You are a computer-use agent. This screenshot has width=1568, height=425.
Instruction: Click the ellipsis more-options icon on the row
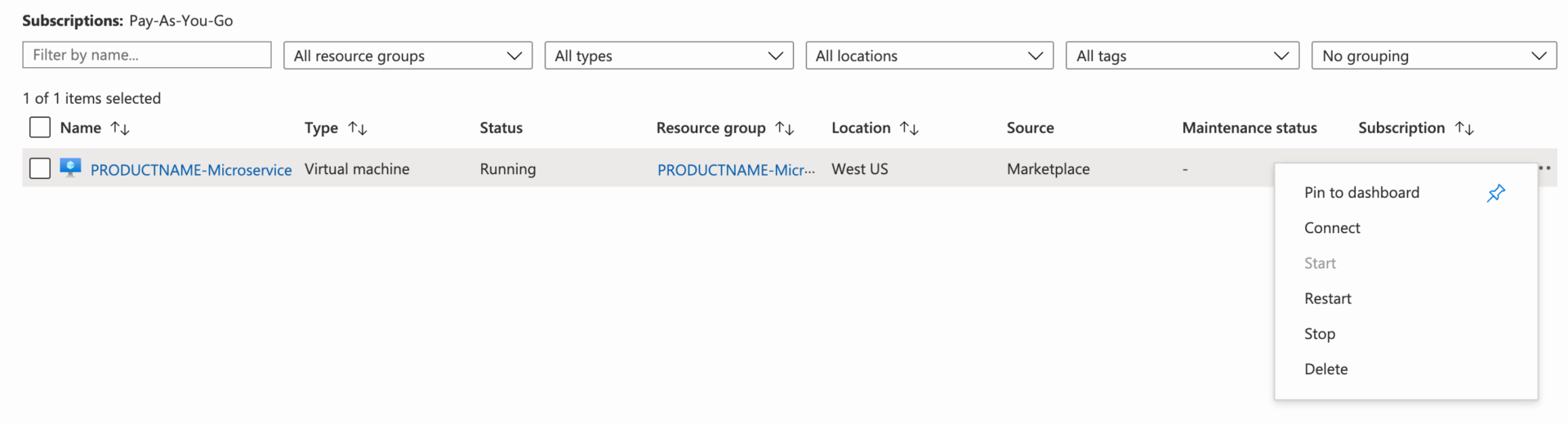pos(1544,168)
